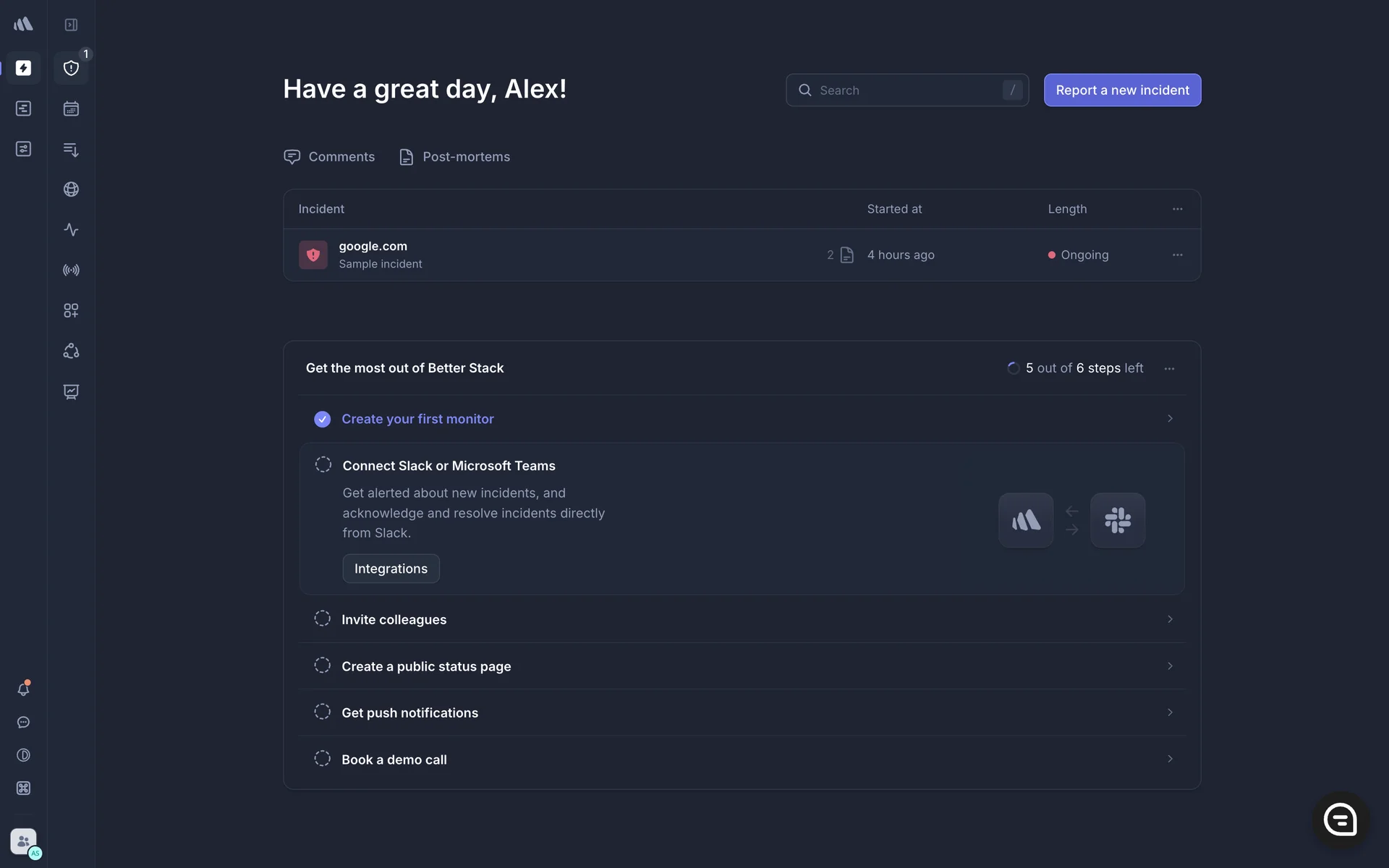Open the google.com incident options menu
Viewport: 1389px width, 868px height.
(x=1177, y=255)
